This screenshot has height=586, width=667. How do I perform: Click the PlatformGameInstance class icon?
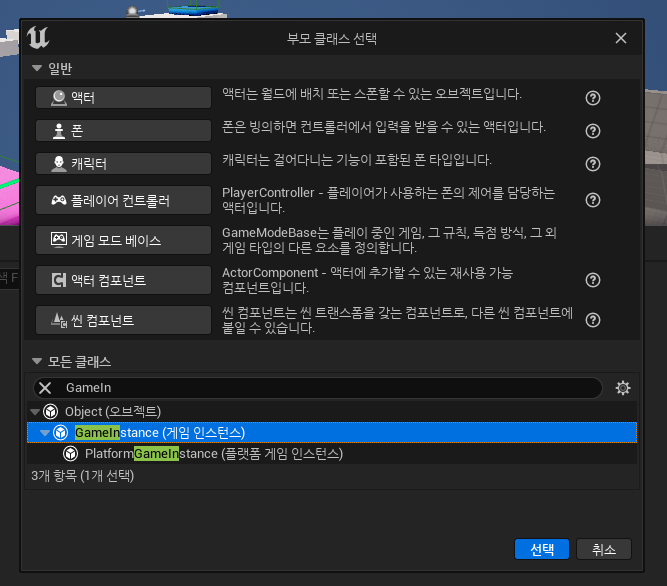71,454
